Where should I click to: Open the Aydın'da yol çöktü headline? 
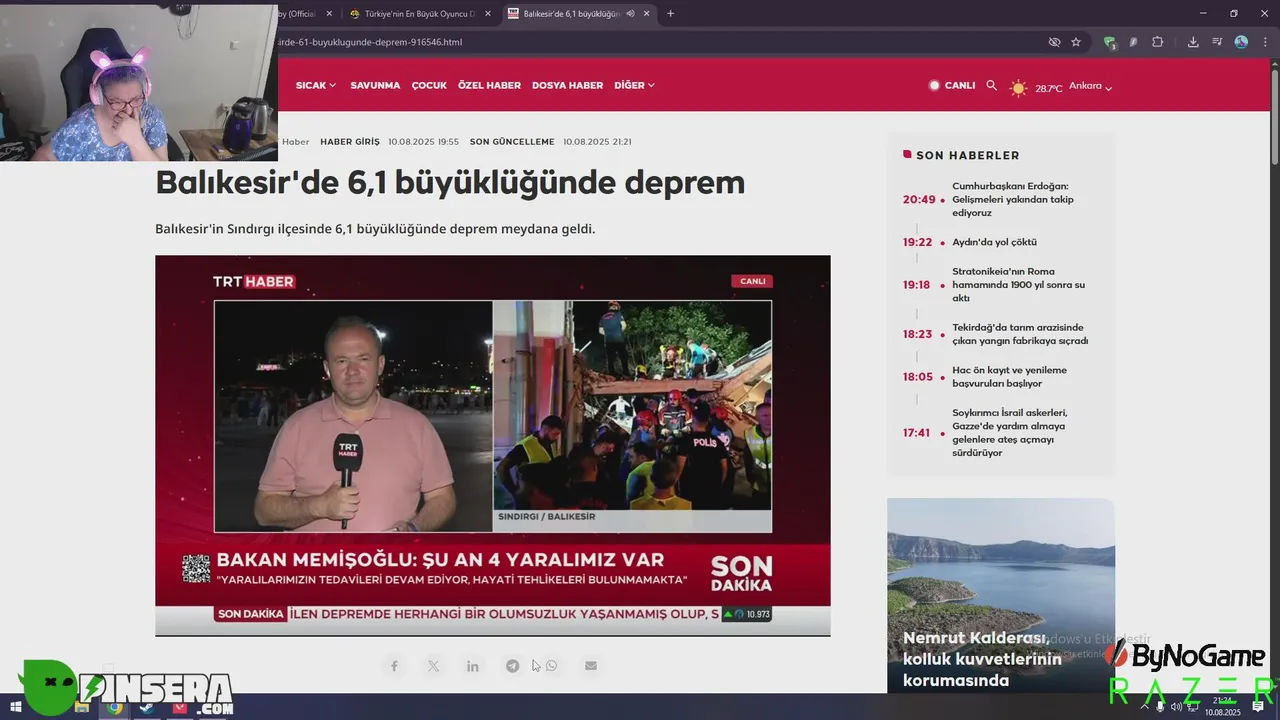pyautogui.click(x=994, y=242)
